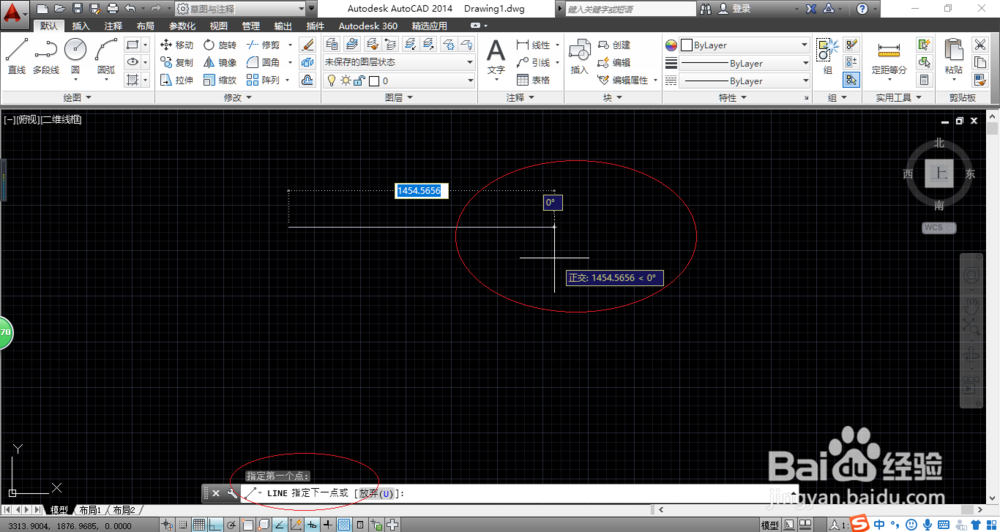Select the 圆 (Circle) tool
The image size is (1000, 532).
coord(75,55)
